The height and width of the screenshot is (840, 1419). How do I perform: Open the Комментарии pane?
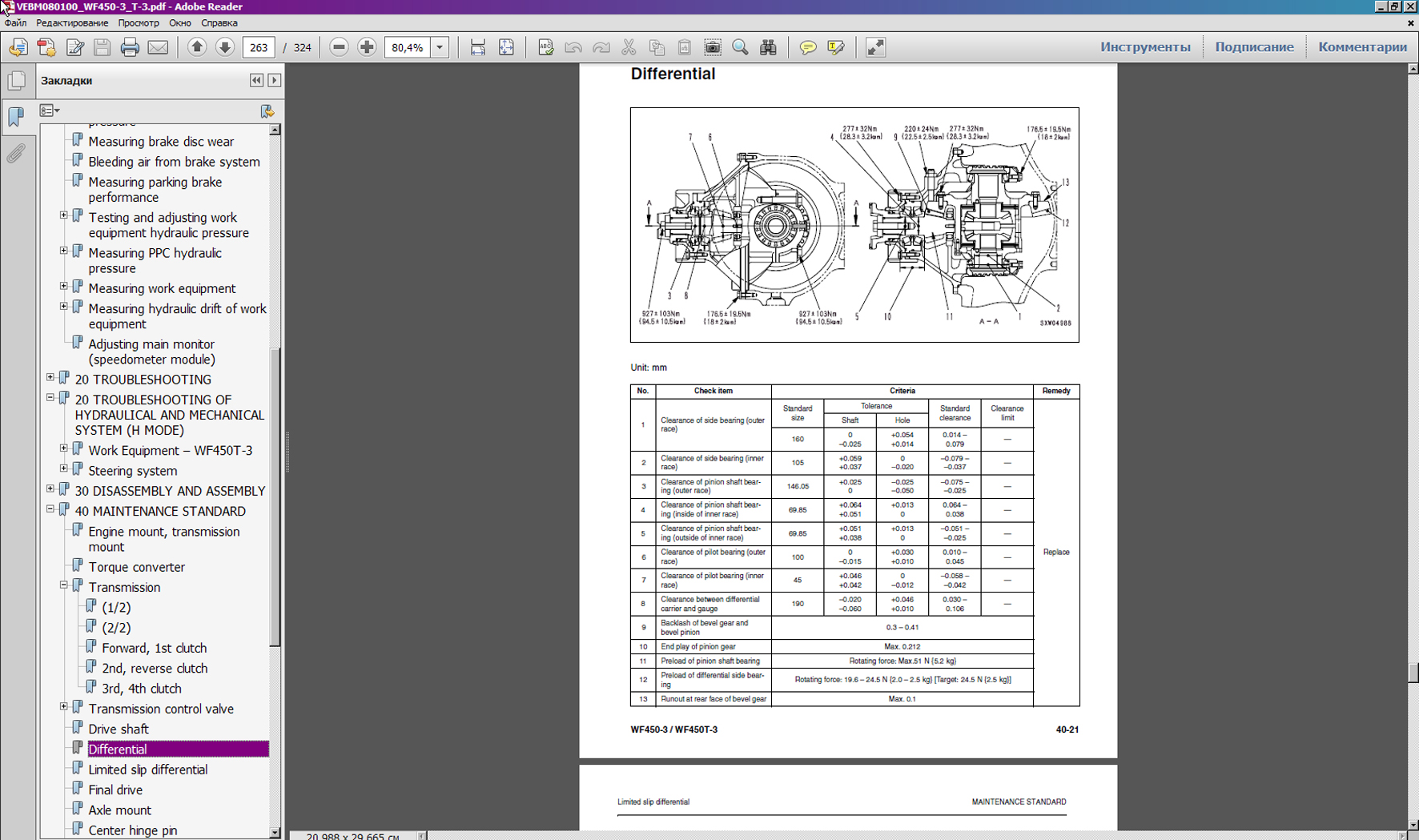[x=1361, y=47]
